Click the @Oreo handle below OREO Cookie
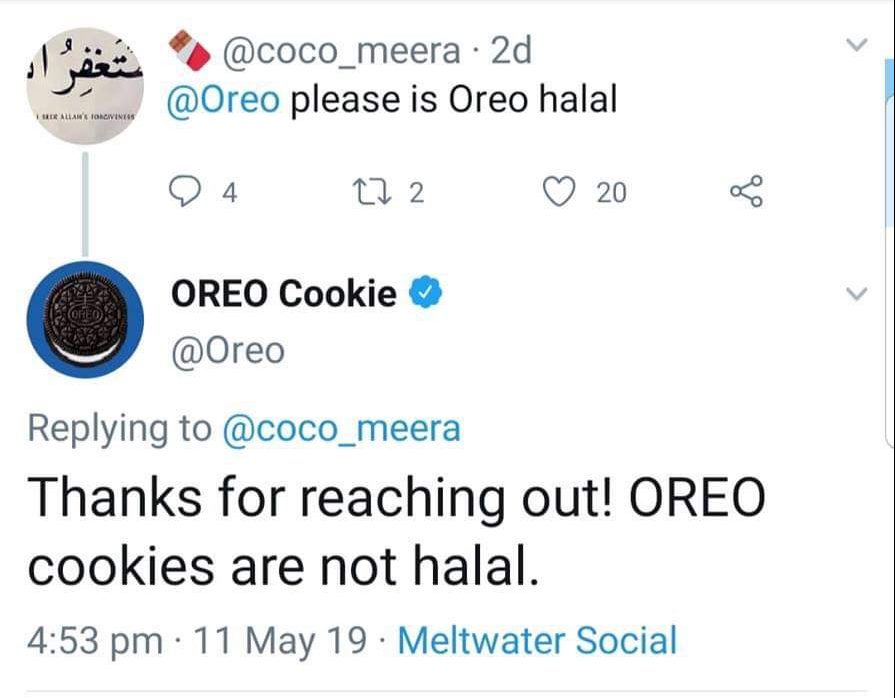Viewport: 895px width, 698px height. [x=228, y=351]
